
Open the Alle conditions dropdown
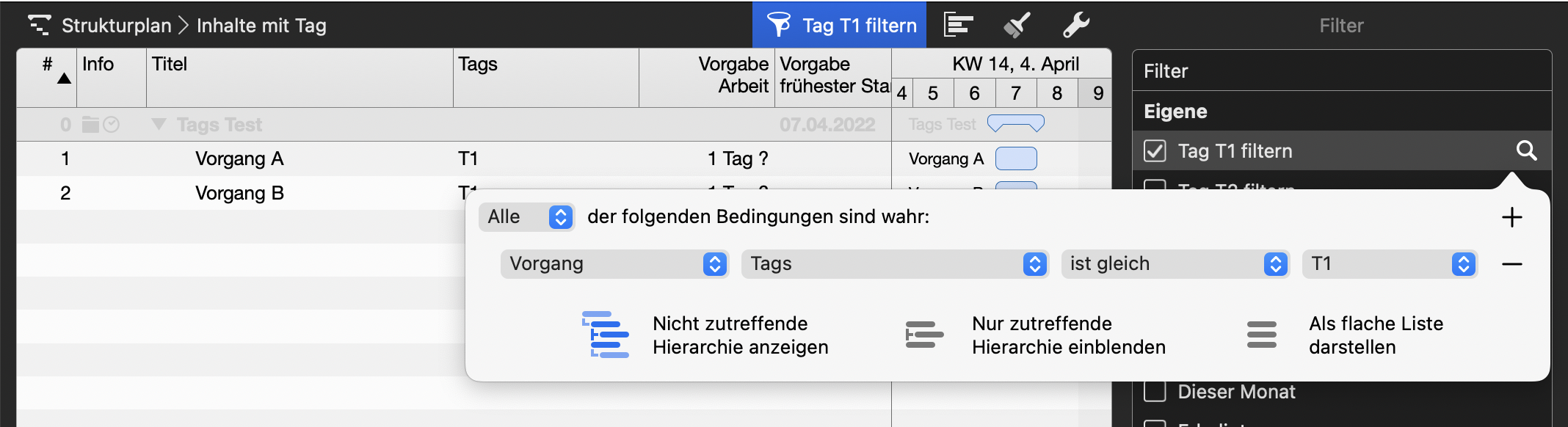click(526, 217)
